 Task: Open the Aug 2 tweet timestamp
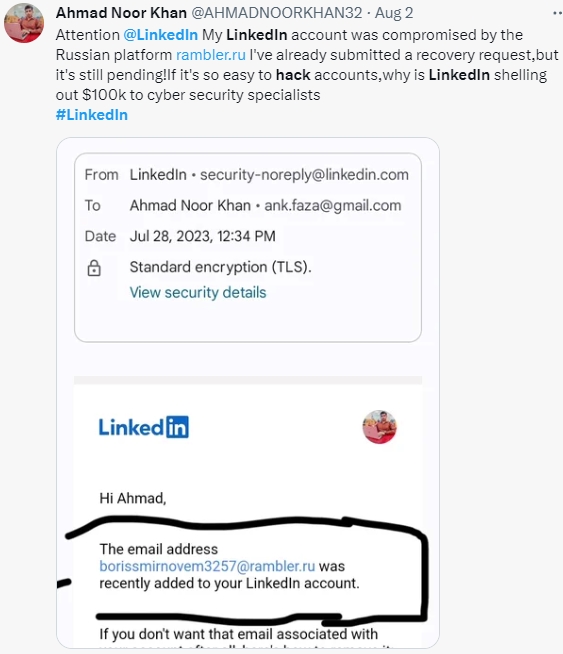[x=394, y=13]
